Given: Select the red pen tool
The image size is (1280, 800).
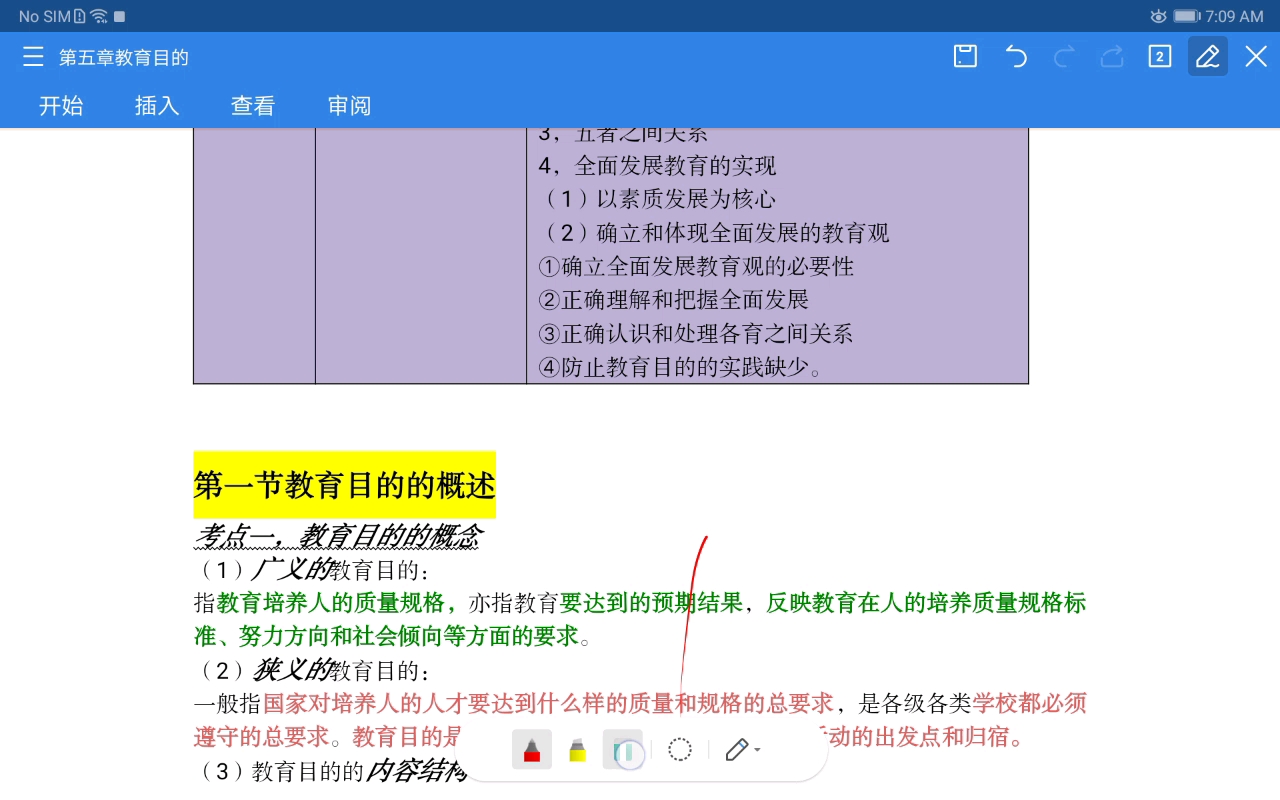Looking at the screenshot, I should [532, 749].
